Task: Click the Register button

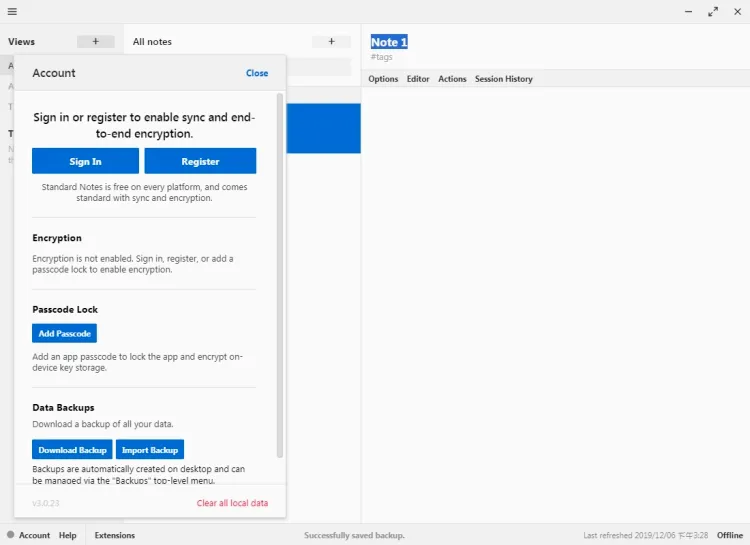Action: click(200, 161)
